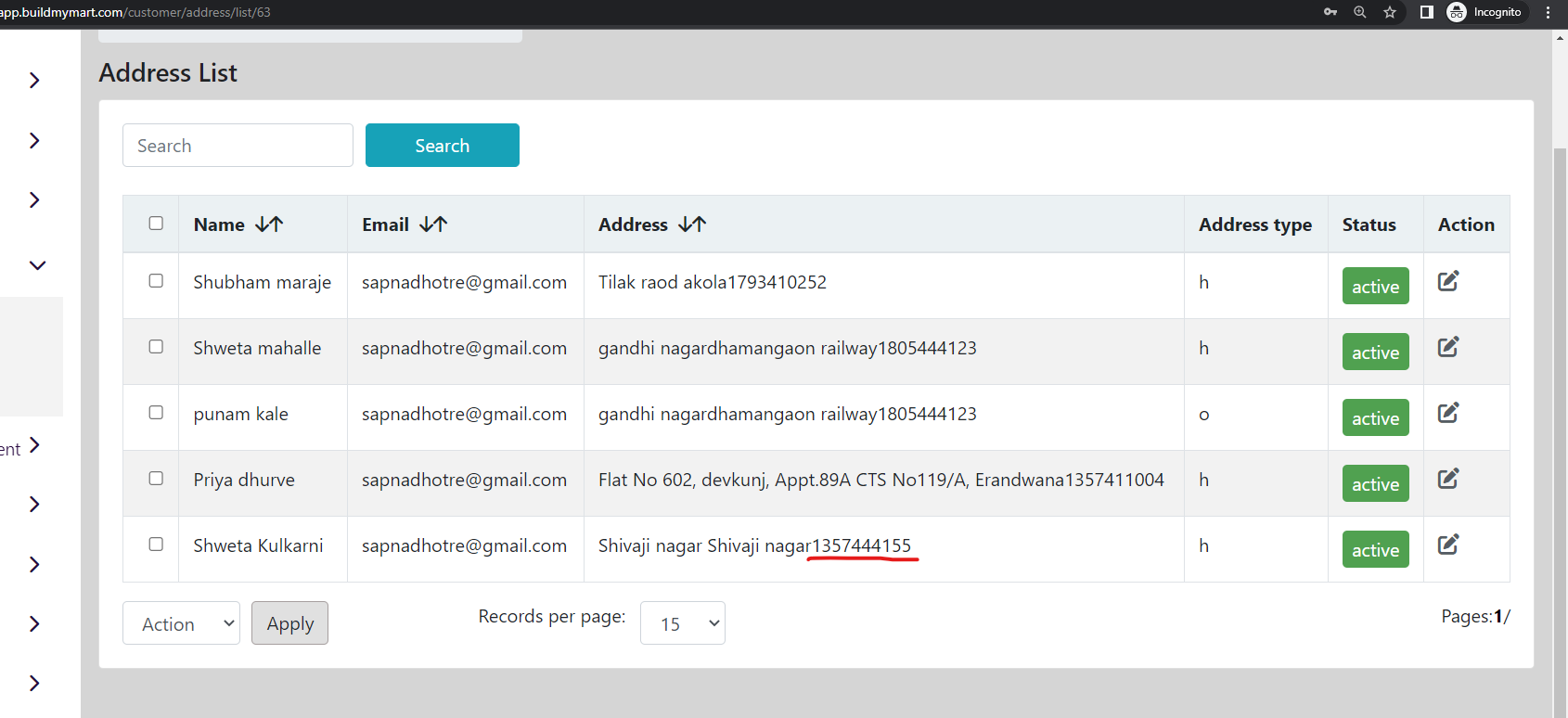
Task: Toggle active status for punam kale
Action: tap(1375, 417)
